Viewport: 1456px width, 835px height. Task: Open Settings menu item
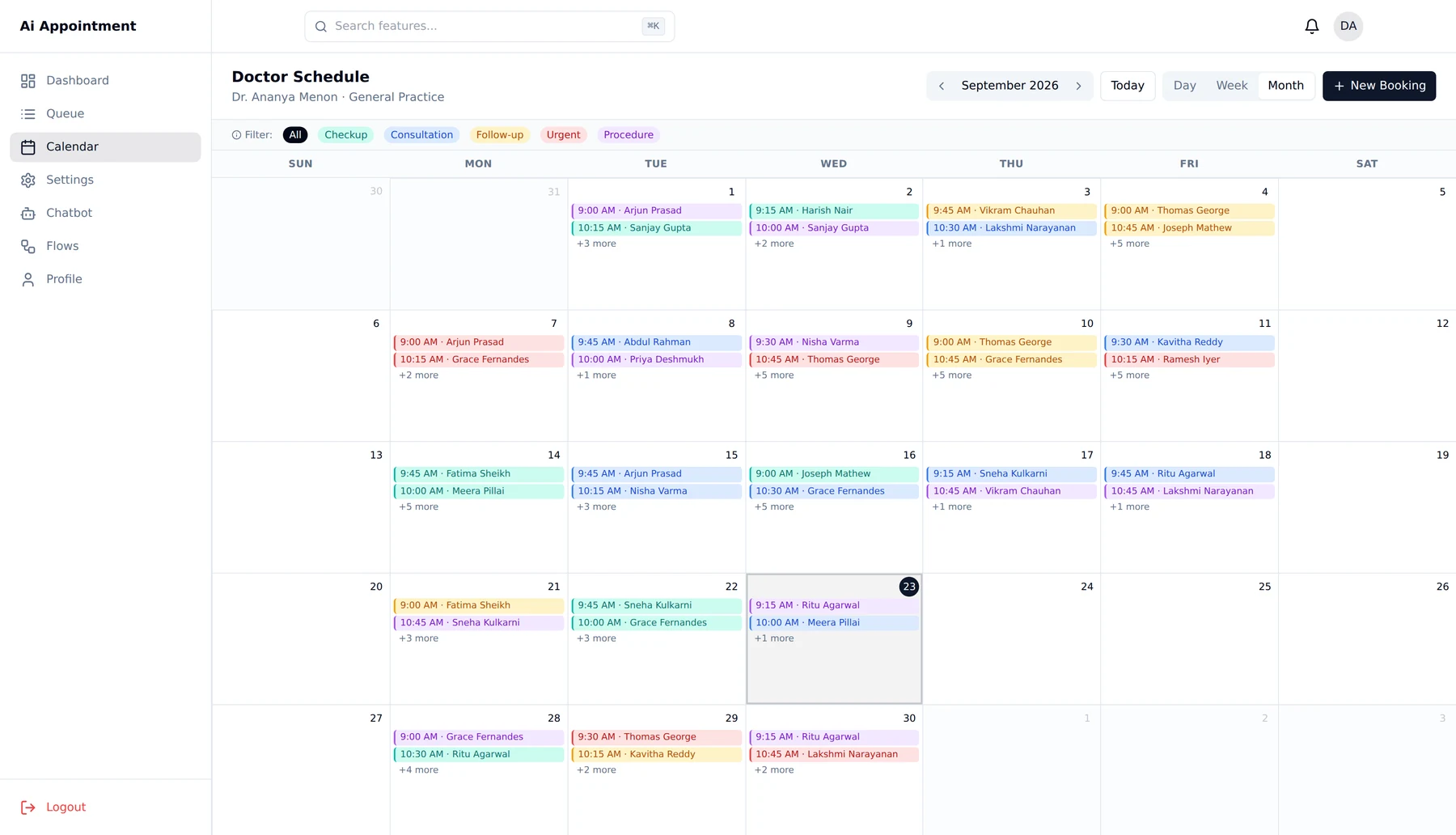[x=105, y=180]
